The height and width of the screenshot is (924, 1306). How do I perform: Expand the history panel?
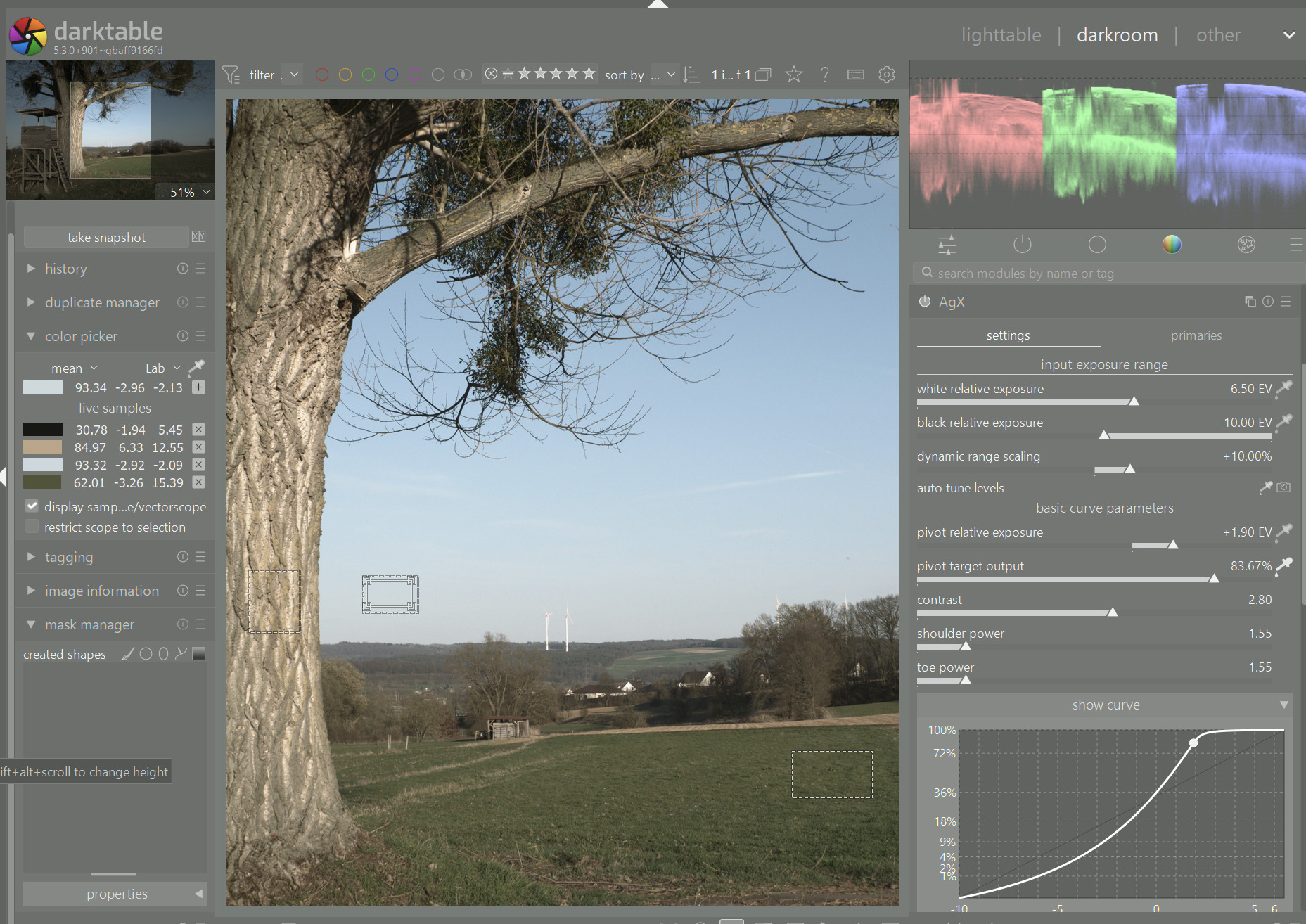65,269
